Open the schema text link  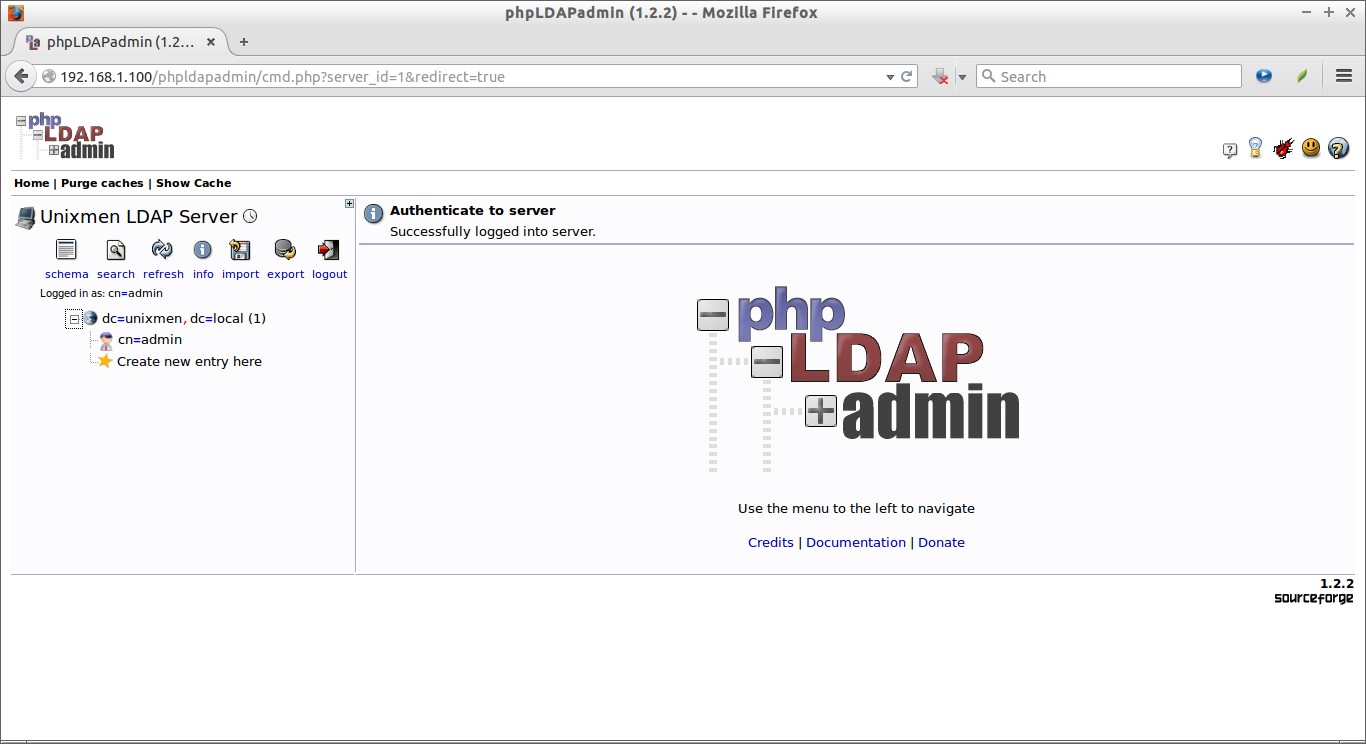pos(66,274)
